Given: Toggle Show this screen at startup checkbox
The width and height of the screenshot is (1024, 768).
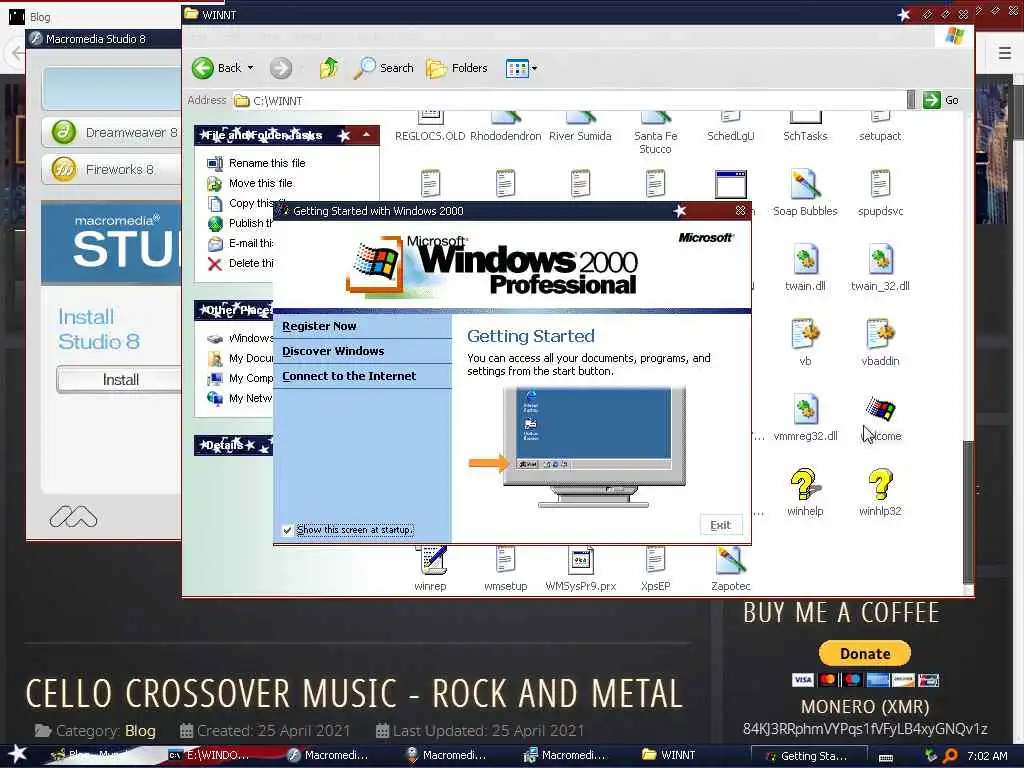Looking at the screenshot, I should pyautogui.click(x=287, y=530).
